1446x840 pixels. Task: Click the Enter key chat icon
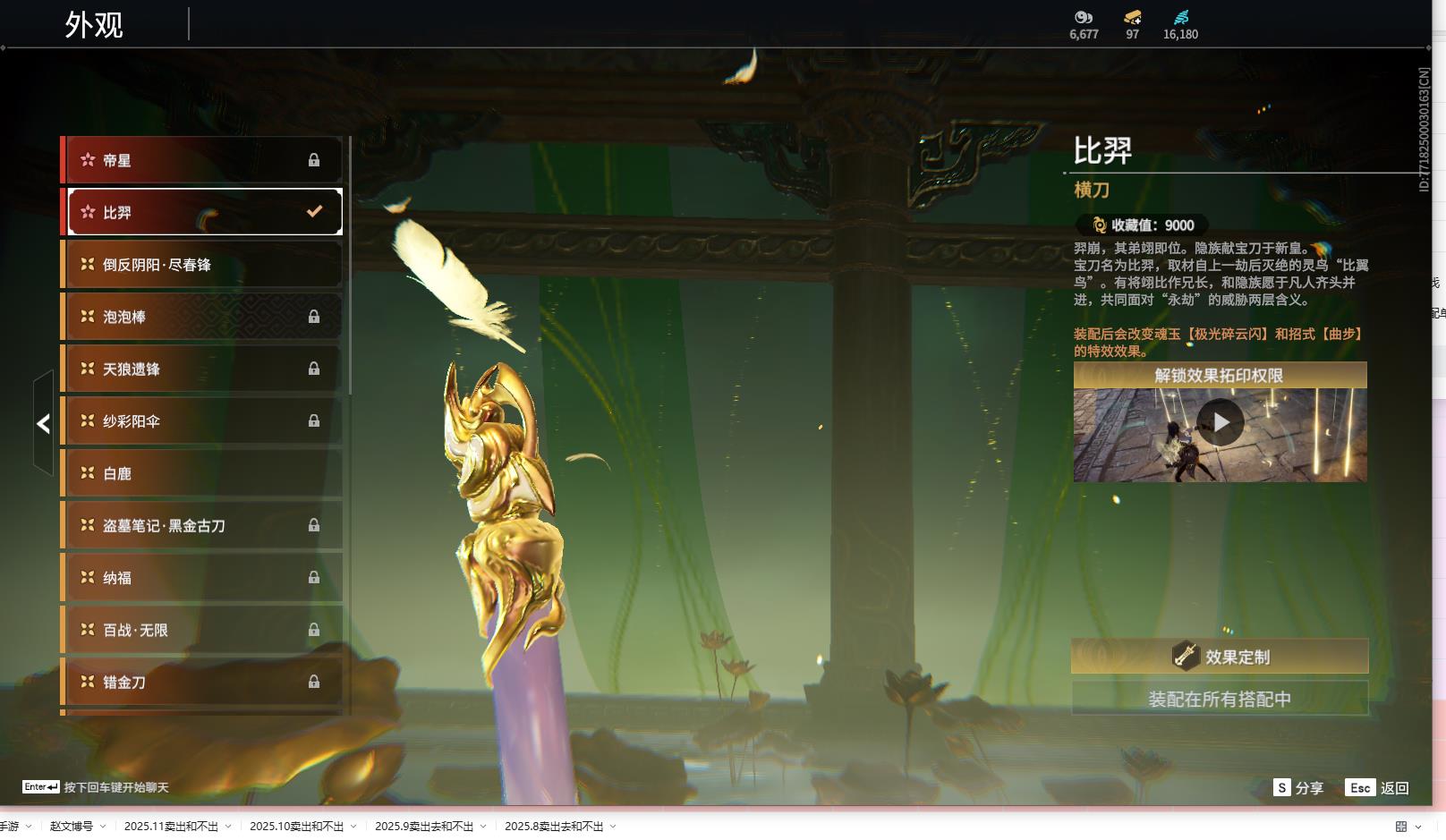coord(41,787)
